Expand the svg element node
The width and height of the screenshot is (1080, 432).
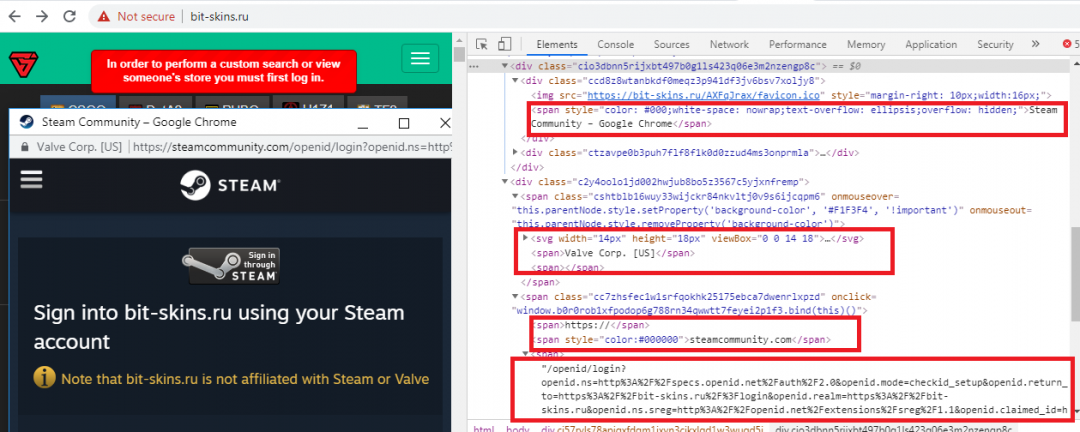pos(526,238)
